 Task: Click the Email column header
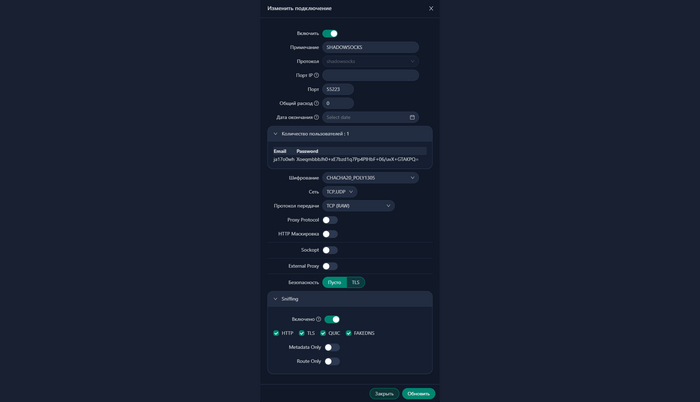pos(280,151)
